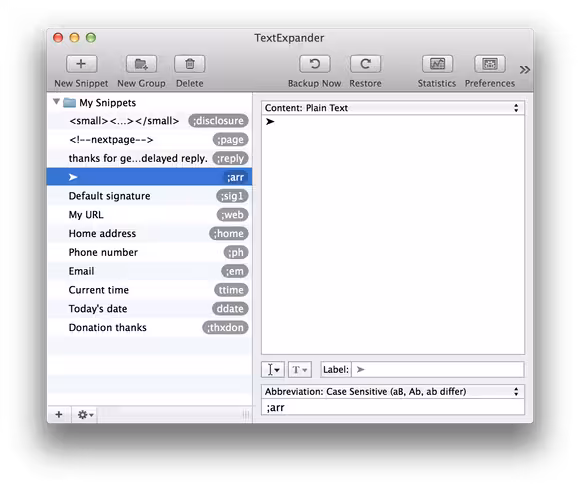580x488 pixels.
Task: Click the Delete trash icon
Action: click(x=189, y=64)
